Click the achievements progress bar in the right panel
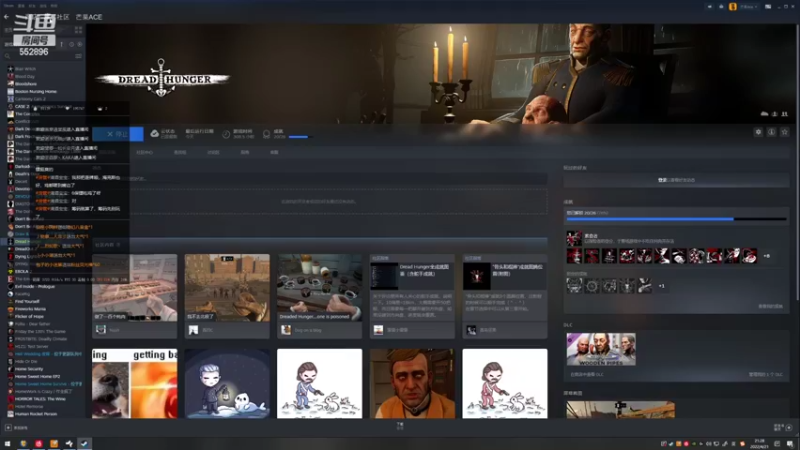The height and width of the screenshot is (450, 800). (x=677, y=219)
